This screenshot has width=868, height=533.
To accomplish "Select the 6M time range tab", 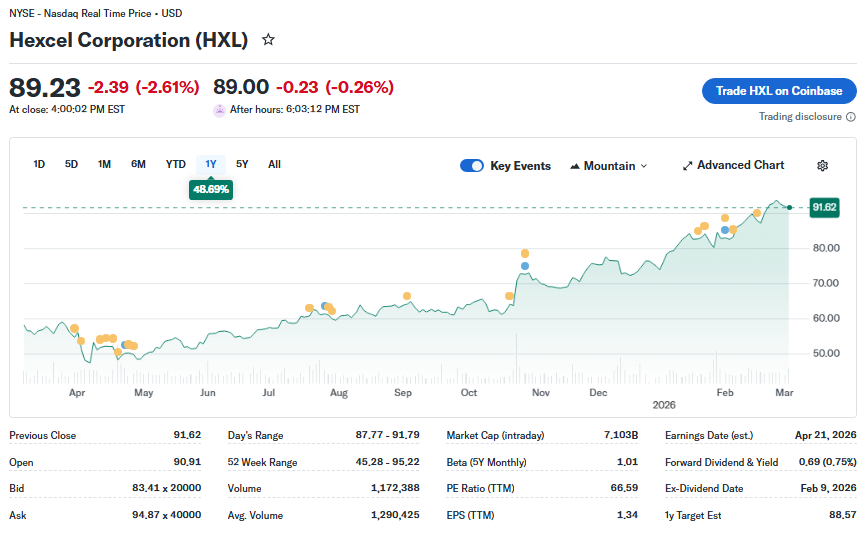I will point(138,164).
